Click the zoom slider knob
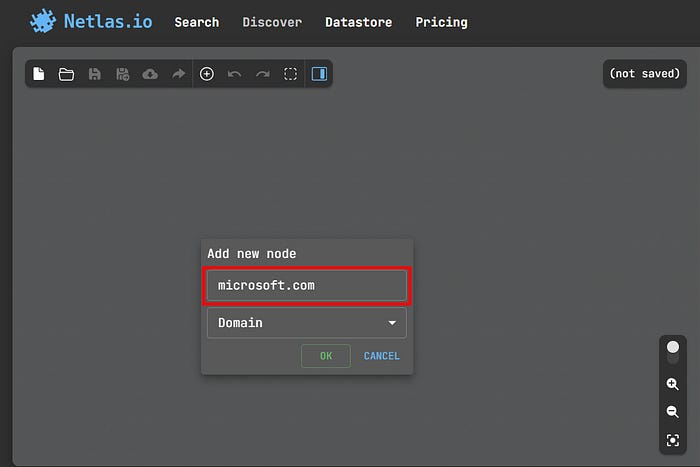Screen dimensions: 700x467 coord(673,347)
